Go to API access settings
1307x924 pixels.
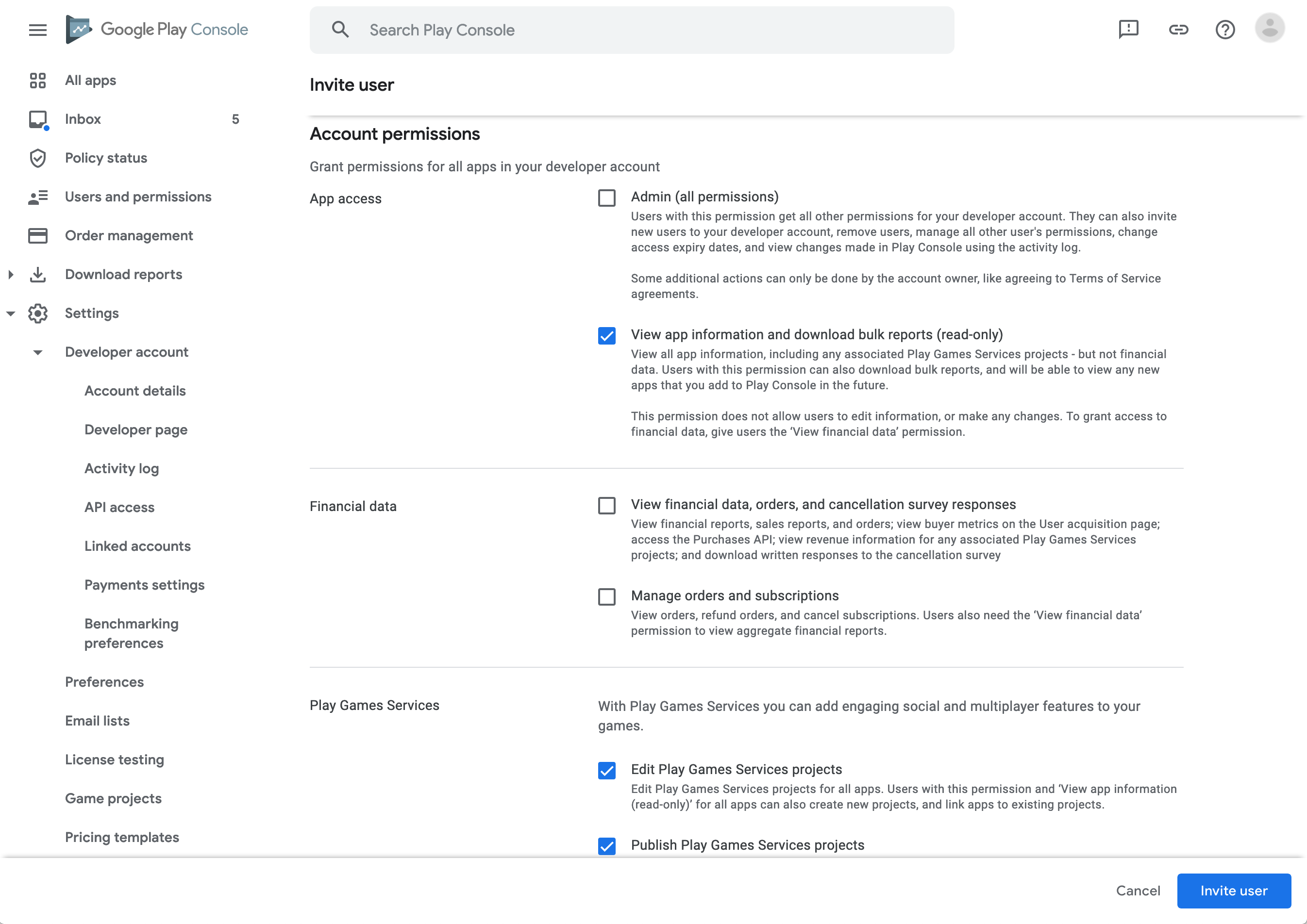click(x=119, y=507)
